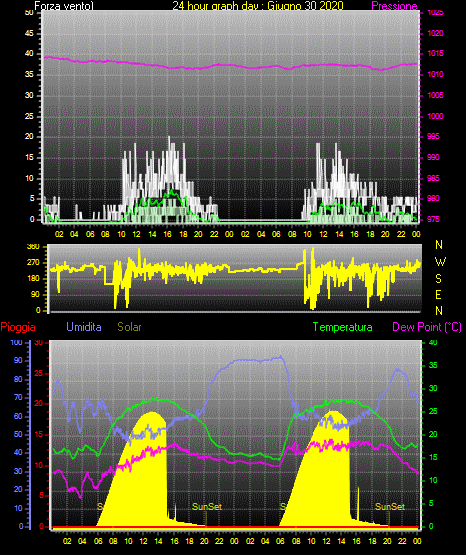
Task: Click pressure axis value 1020
Action: 436,33
